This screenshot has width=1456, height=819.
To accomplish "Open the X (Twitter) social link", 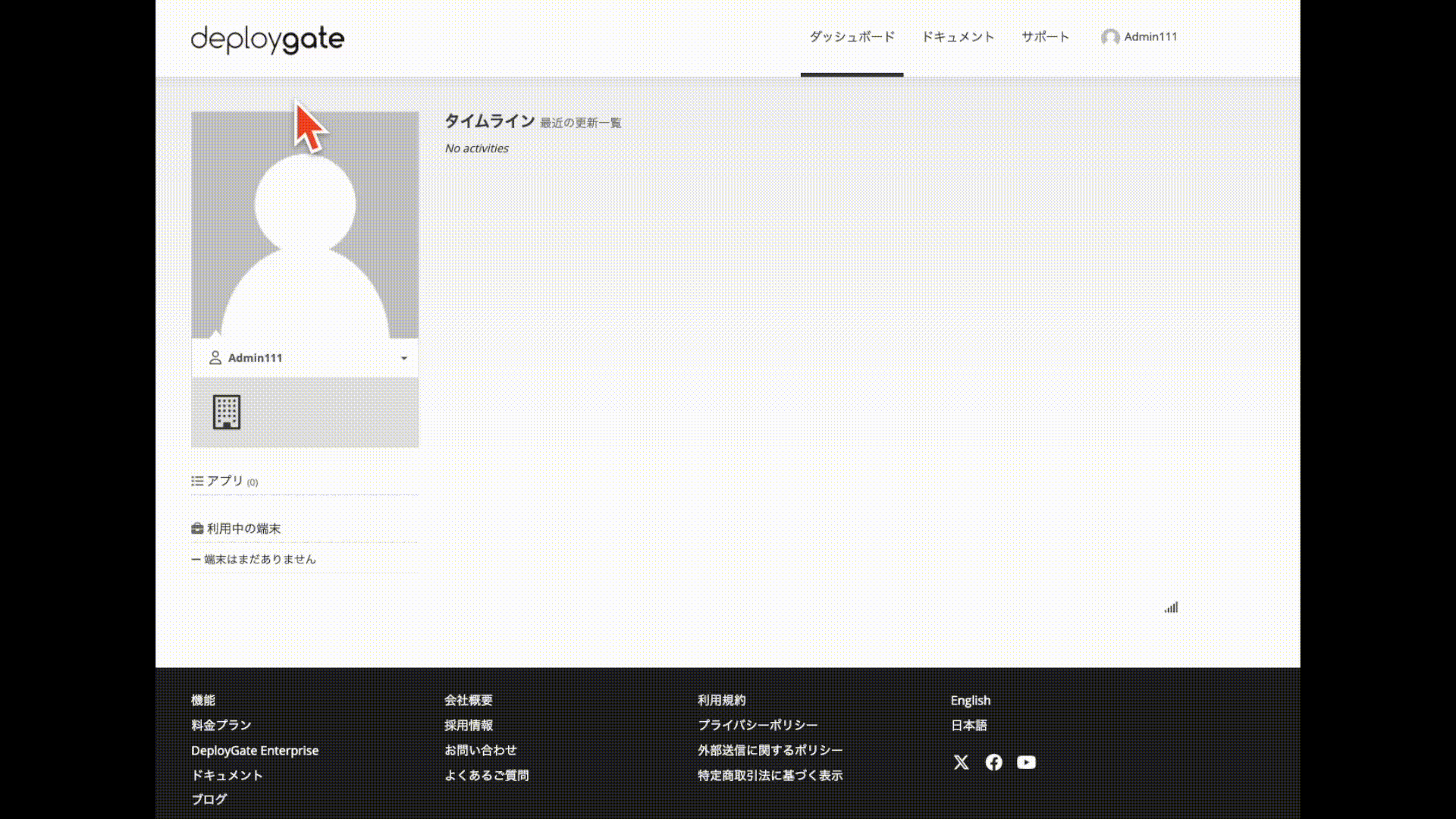I will tap(961, 762).
